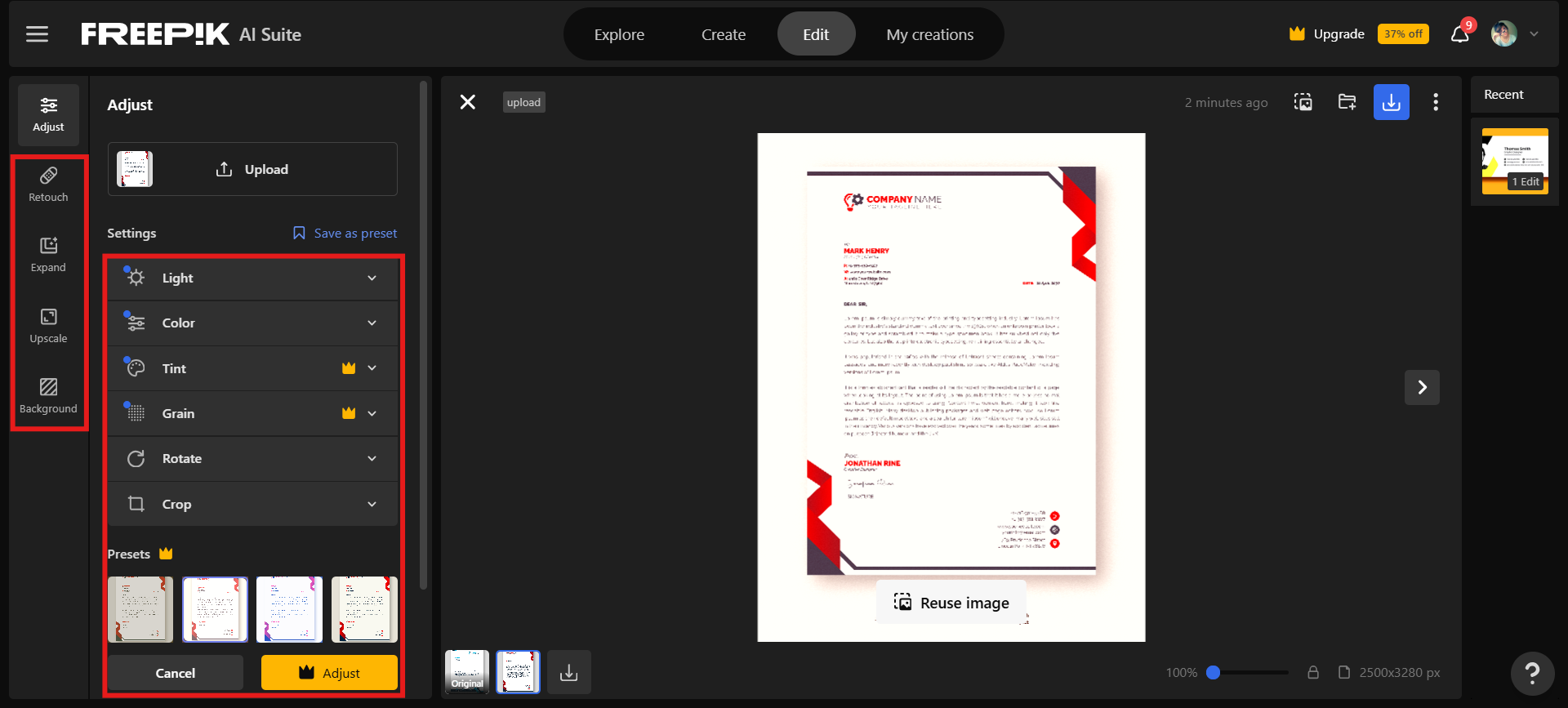Open the help question mark button
The width and height of the screenshot is (1568, 708).
point(1532,673)
